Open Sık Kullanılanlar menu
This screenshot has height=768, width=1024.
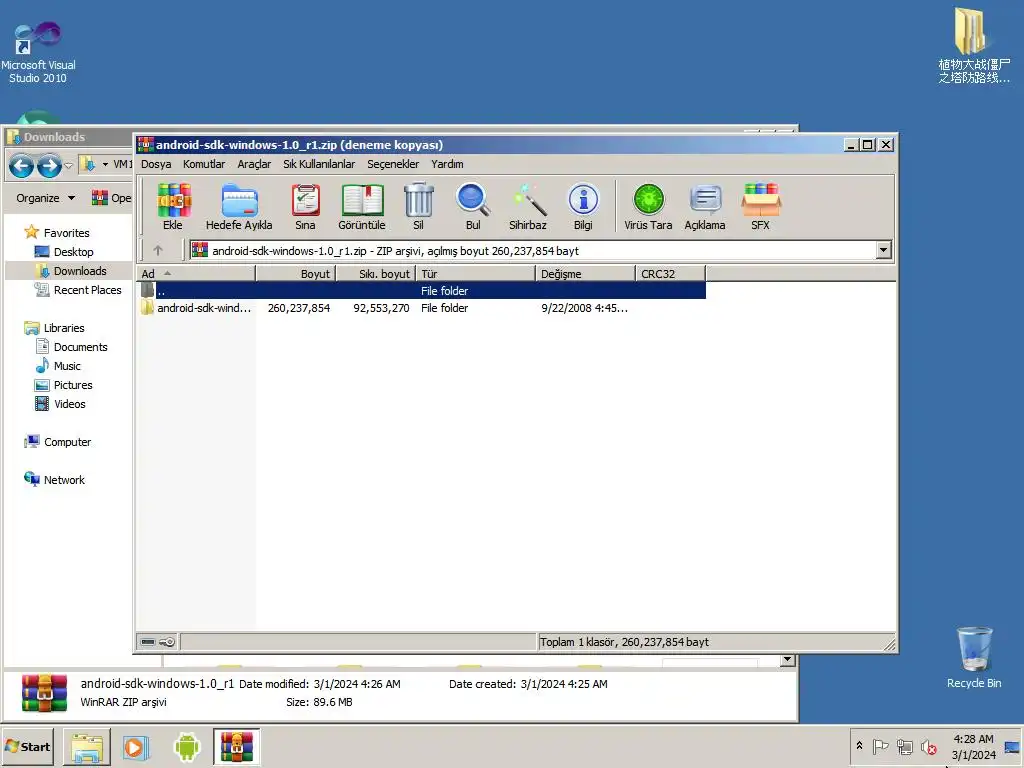(319, 164)
